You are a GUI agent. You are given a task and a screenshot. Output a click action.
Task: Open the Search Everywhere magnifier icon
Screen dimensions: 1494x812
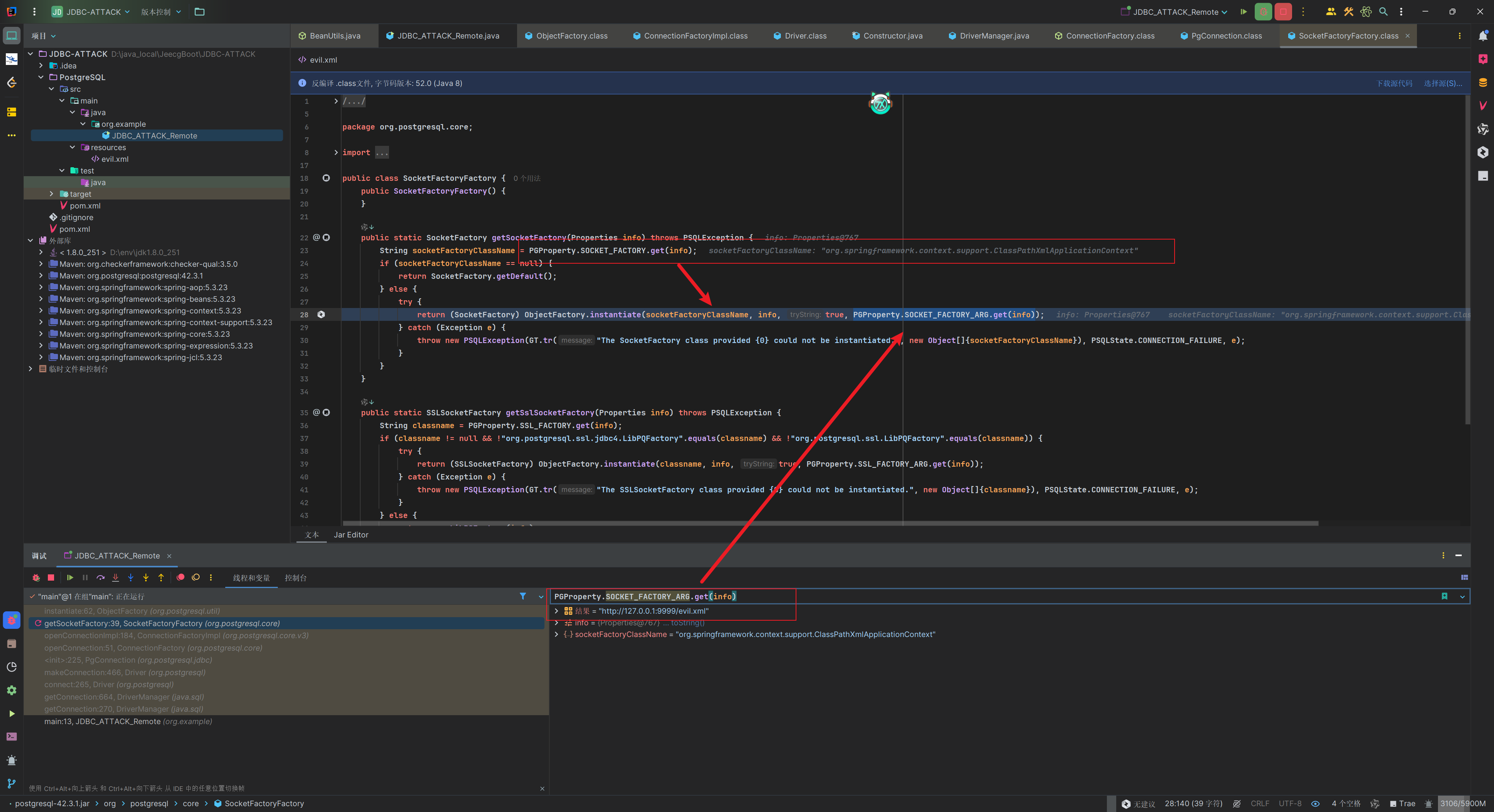(1383, 12)
